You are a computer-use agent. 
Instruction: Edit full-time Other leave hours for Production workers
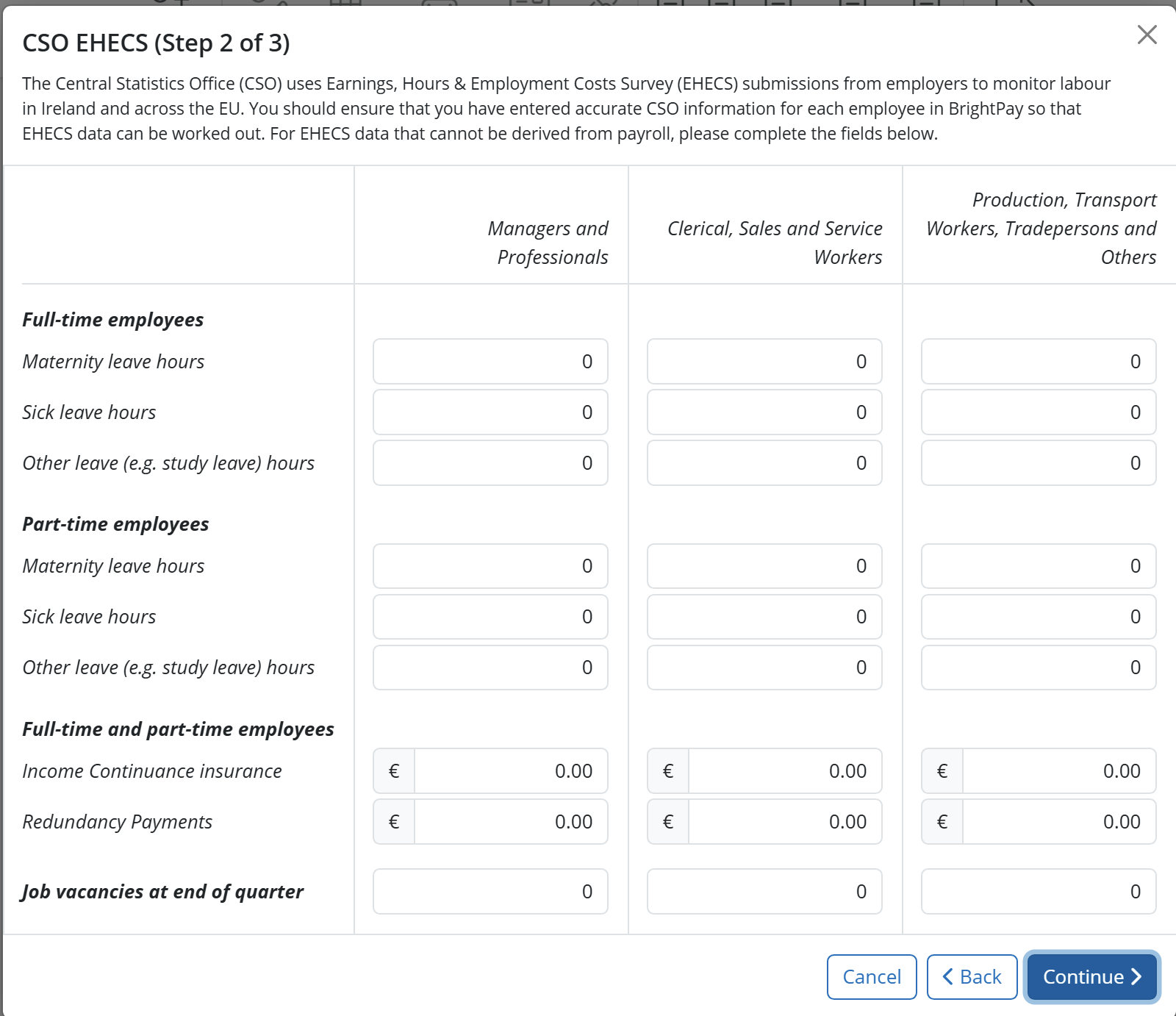click(1039, 462)
